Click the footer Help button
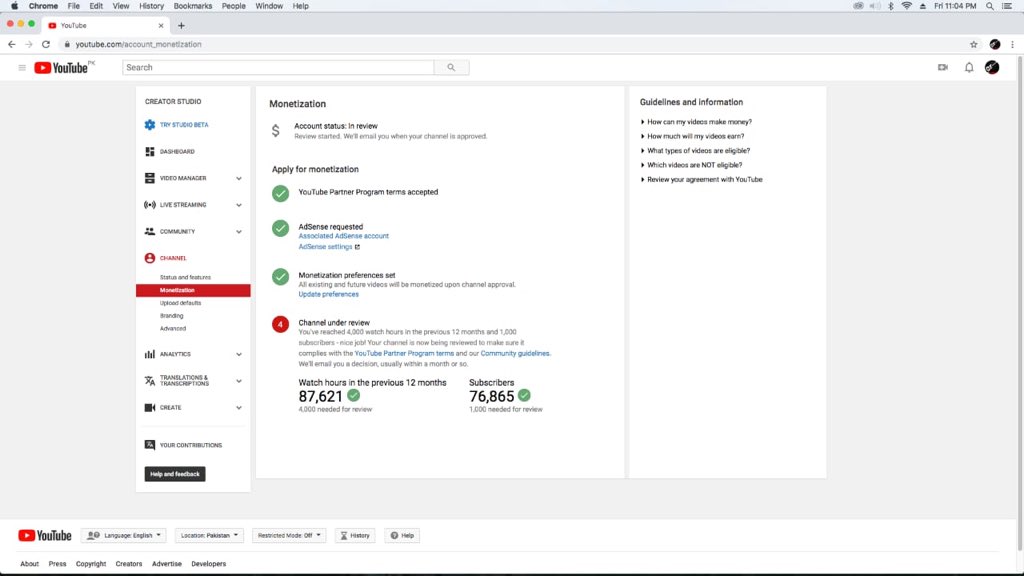The image size is (1024, 576). 402,536
